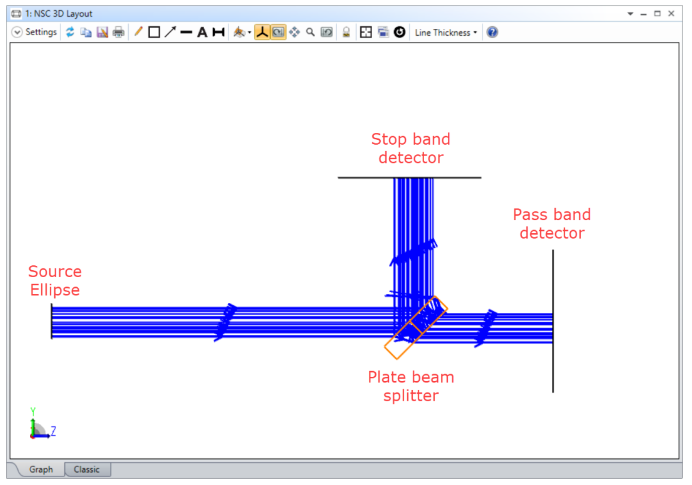Screen dimensions: 692x485
Task: Click the refresh/update layout icon
Action: coord(70,32)
